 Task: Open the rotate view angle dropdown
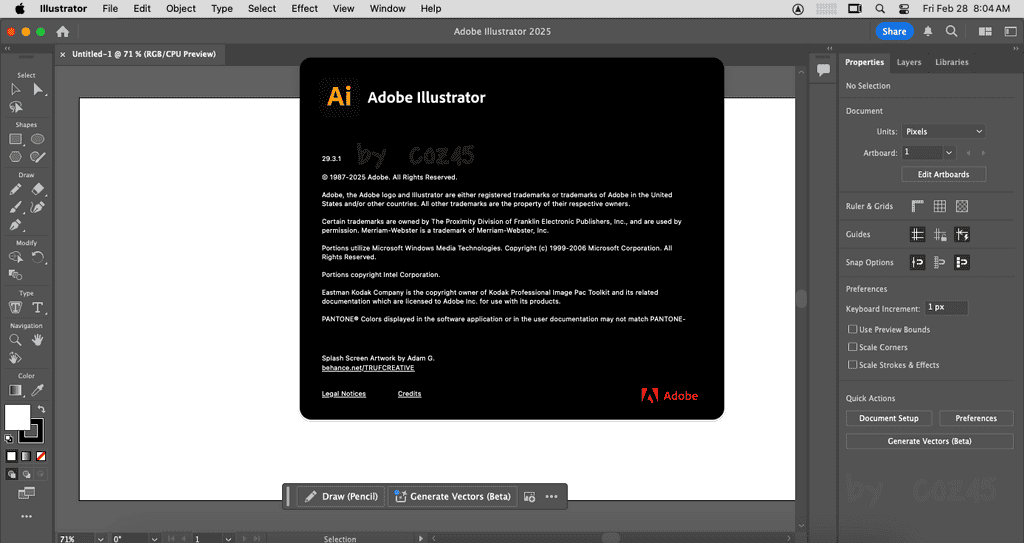[154, 539]
